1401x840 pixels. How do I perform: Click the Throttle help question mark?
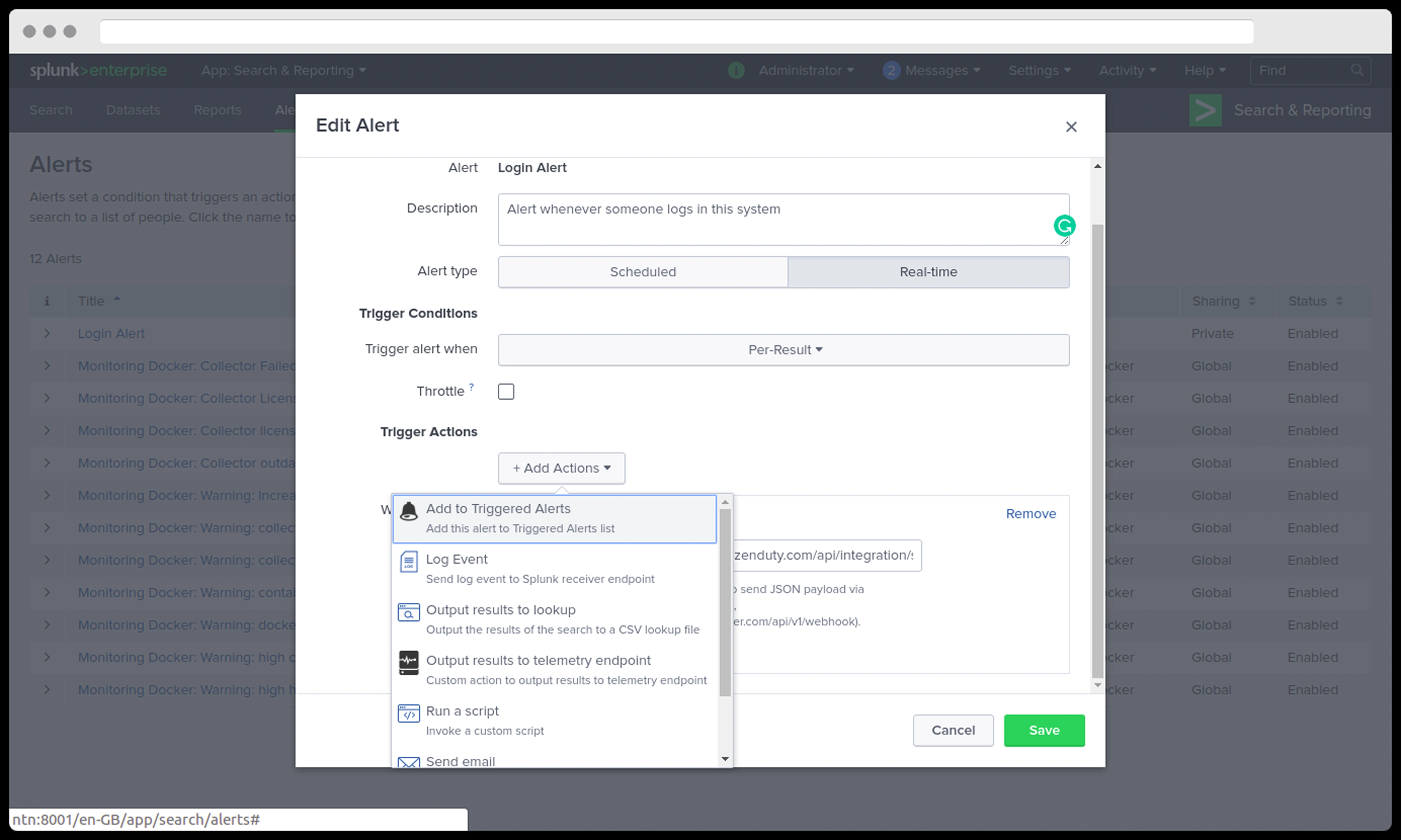coord(471,387)
